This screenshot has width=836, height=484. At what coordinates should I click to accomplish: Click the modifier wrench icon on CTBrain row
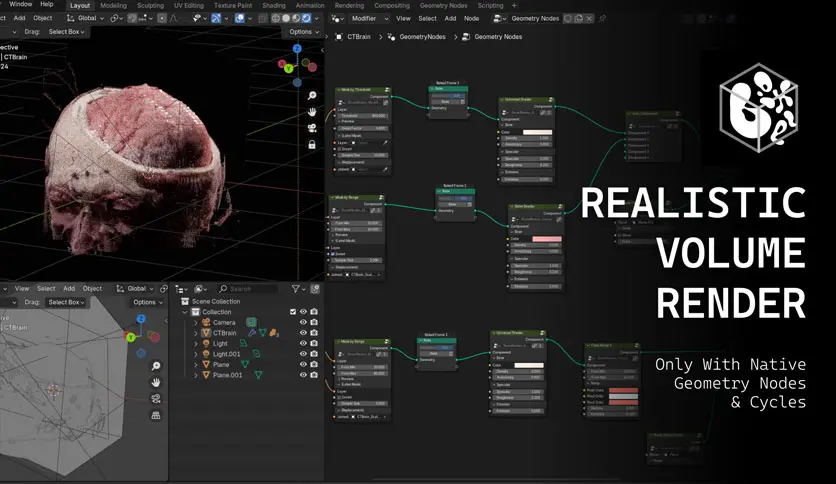(x=252, y=333)
